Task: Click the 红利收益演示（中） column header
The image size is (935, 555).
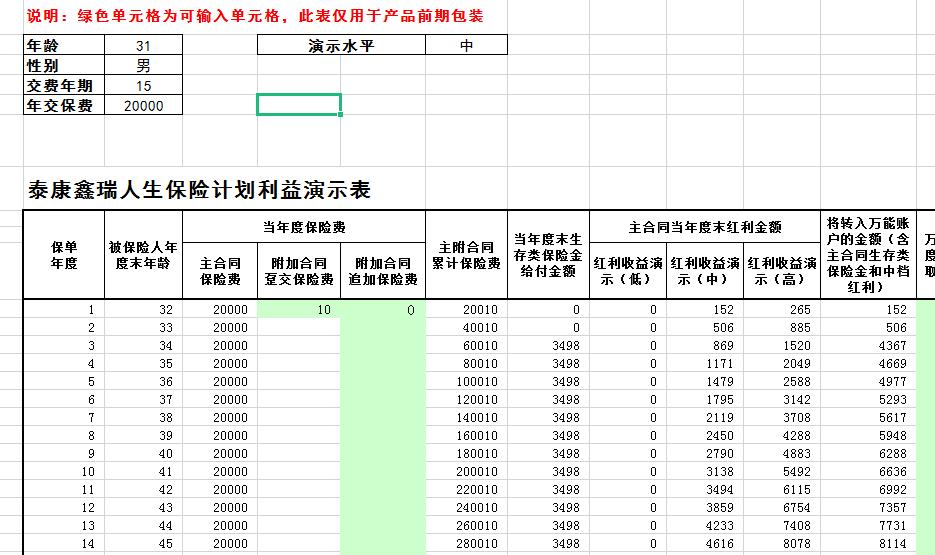Action: point(705,271)
